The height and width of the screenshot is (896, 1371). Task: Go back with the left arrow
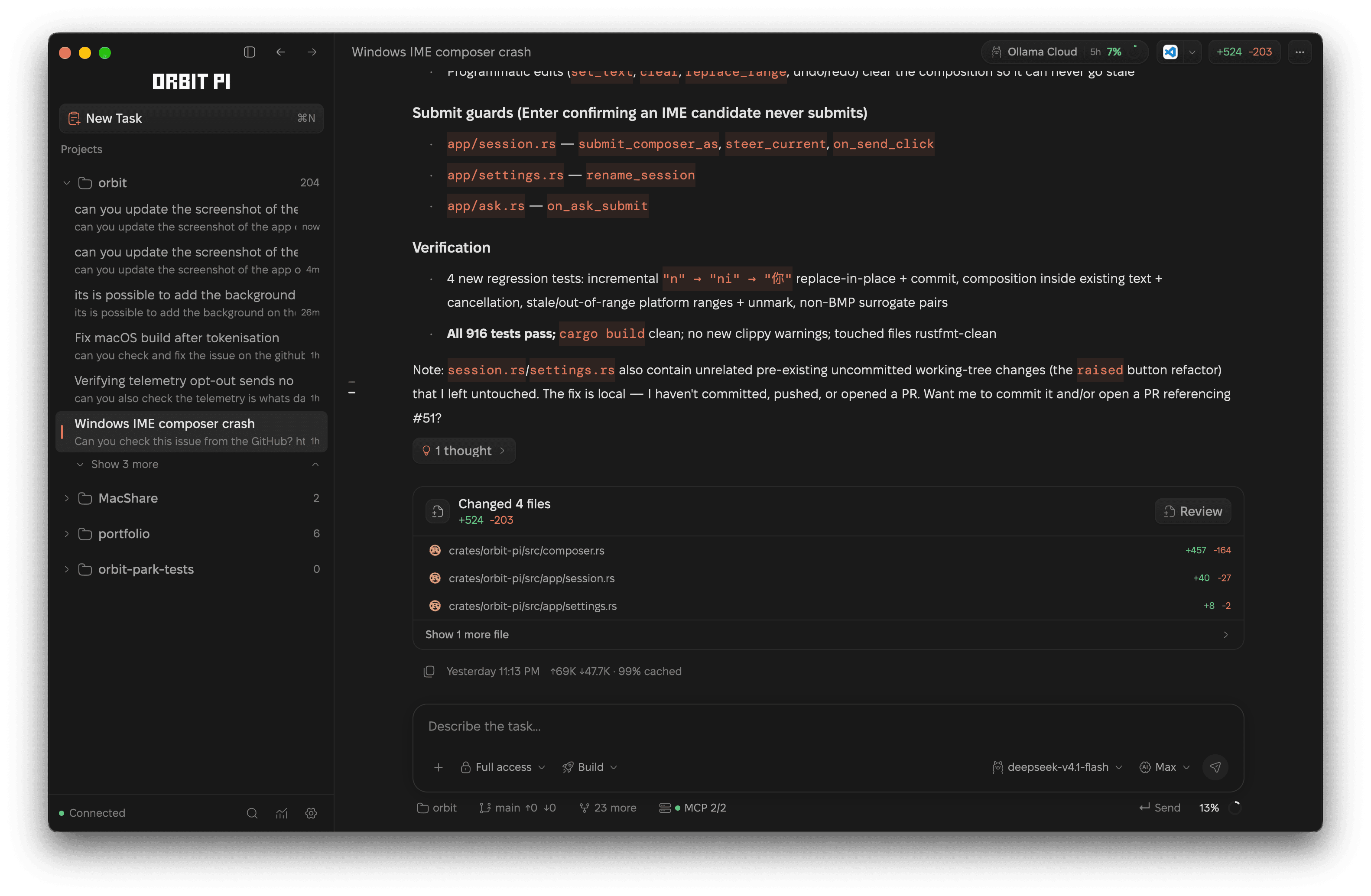(280, 52)
